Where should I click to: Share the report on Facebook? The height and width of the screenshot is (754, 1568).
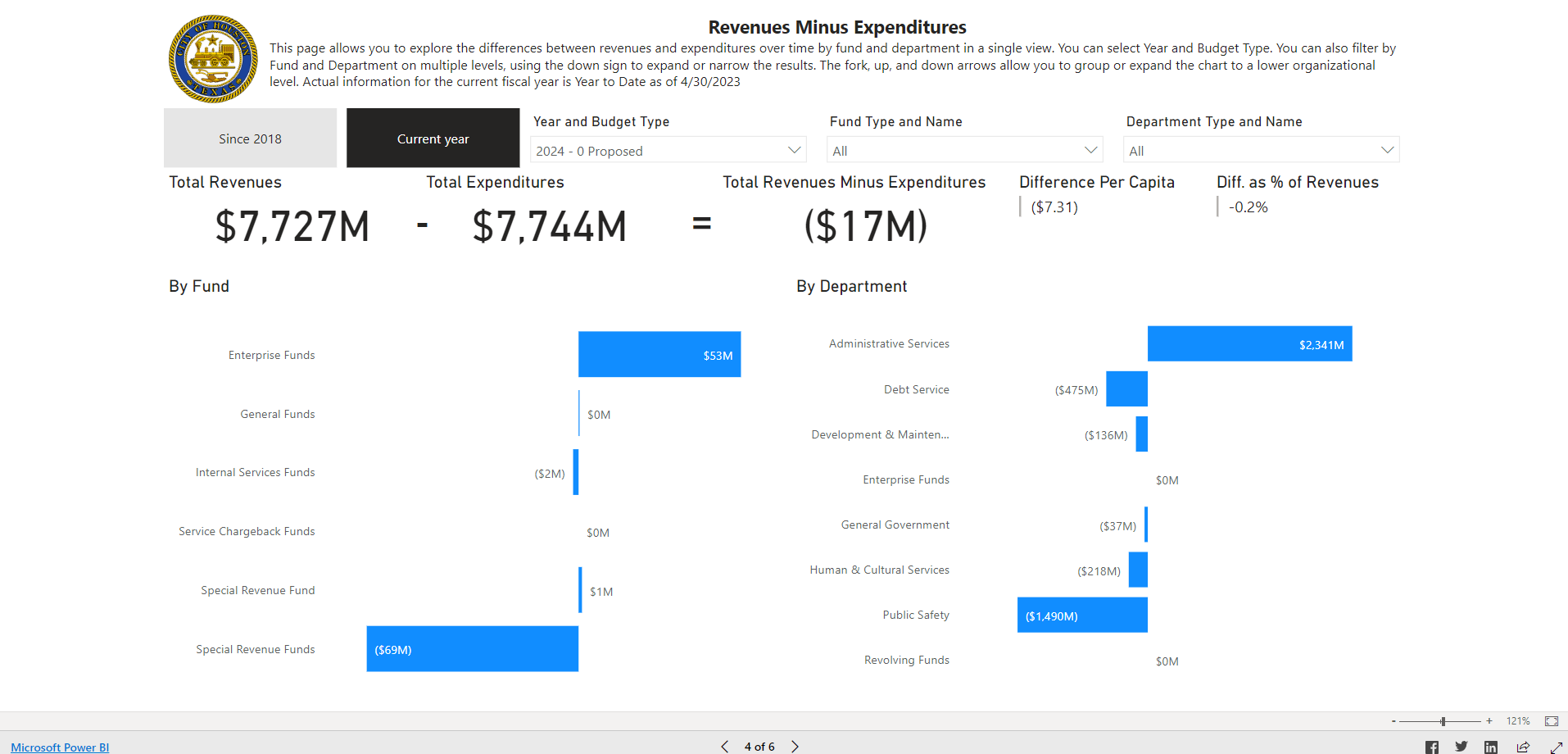click(x=1431, y=747)
